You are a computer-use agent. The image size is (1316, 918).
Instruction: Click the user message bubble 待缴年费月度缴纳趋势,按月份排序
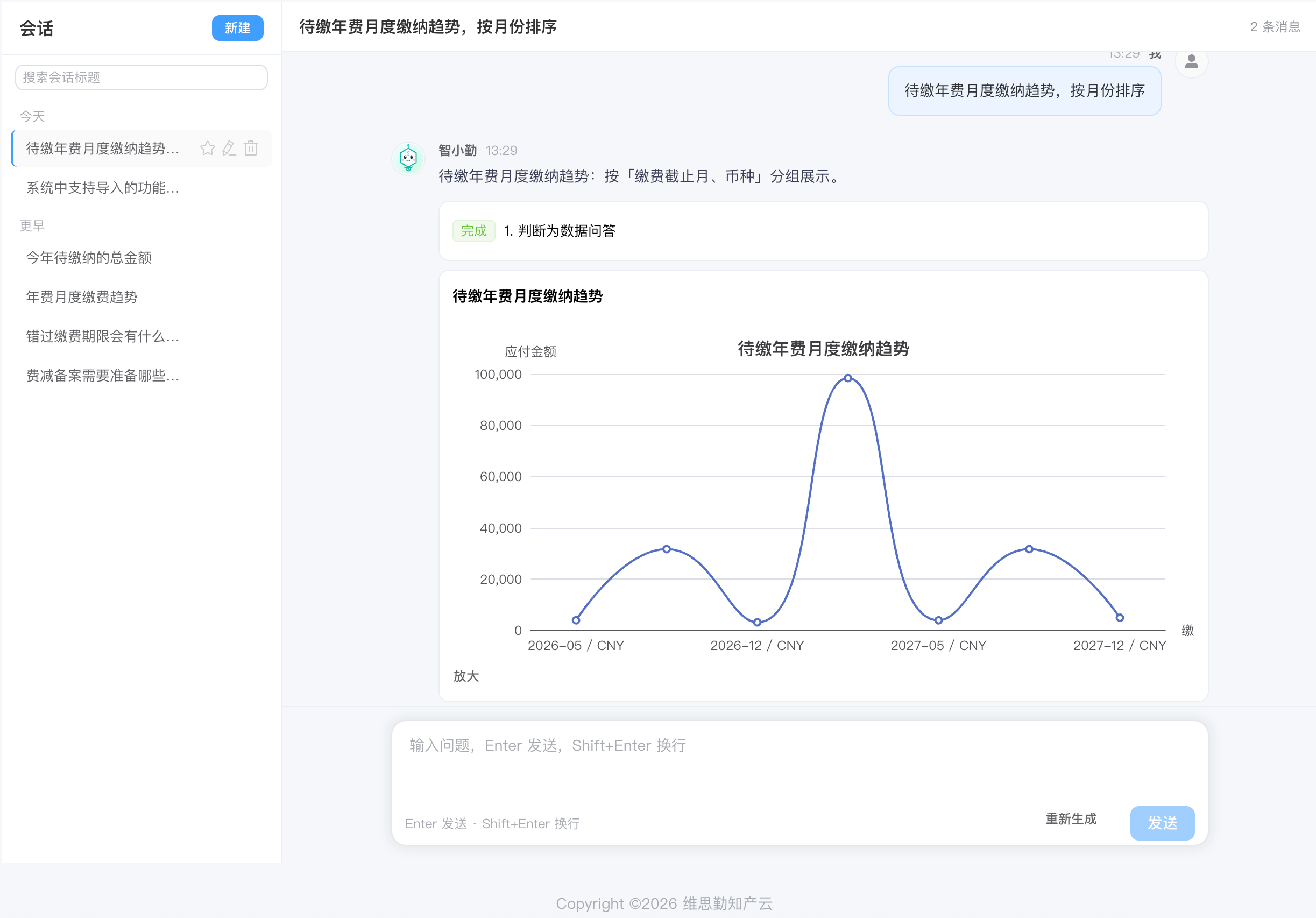[1024, 90]
